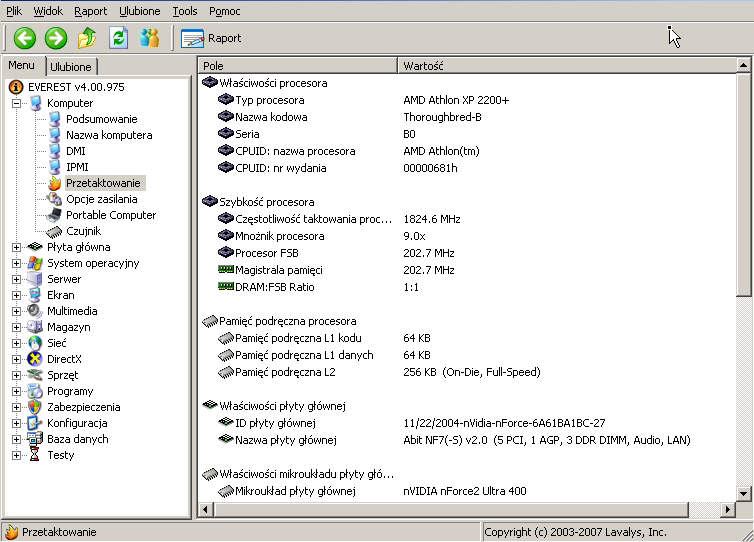Open the Tools menu
Screen dimensions: 754x542
pyautogui.click(x=185, y=11)
